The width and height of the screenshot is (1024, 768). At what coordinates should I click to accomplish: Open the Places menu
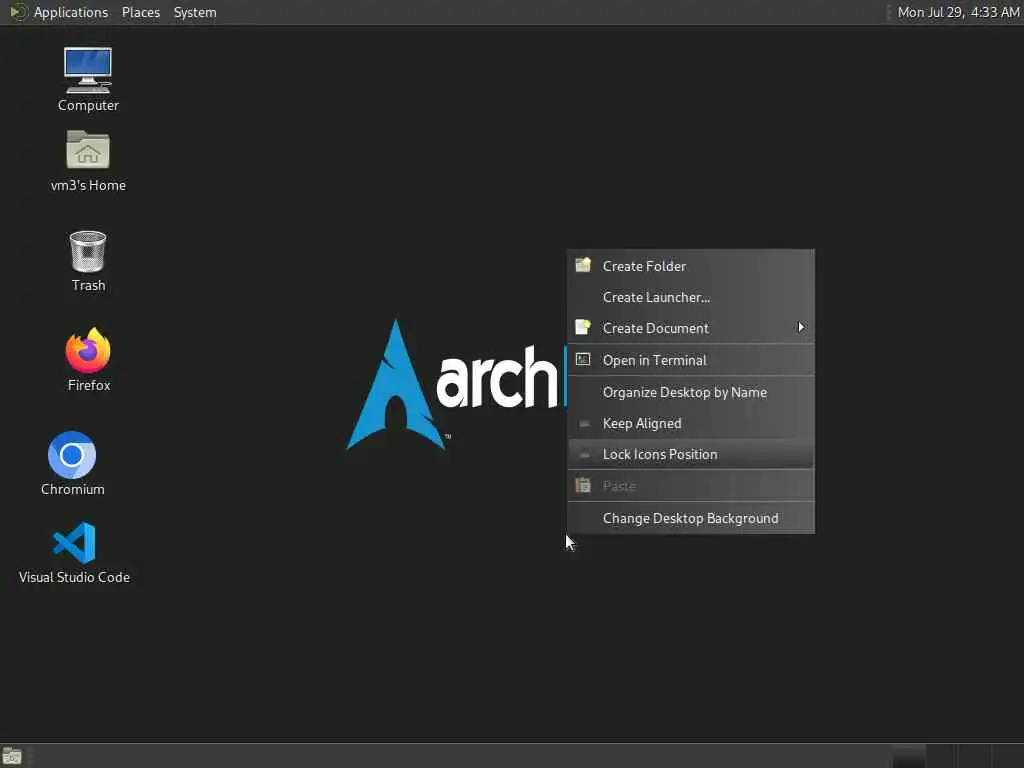pos(140,12)
